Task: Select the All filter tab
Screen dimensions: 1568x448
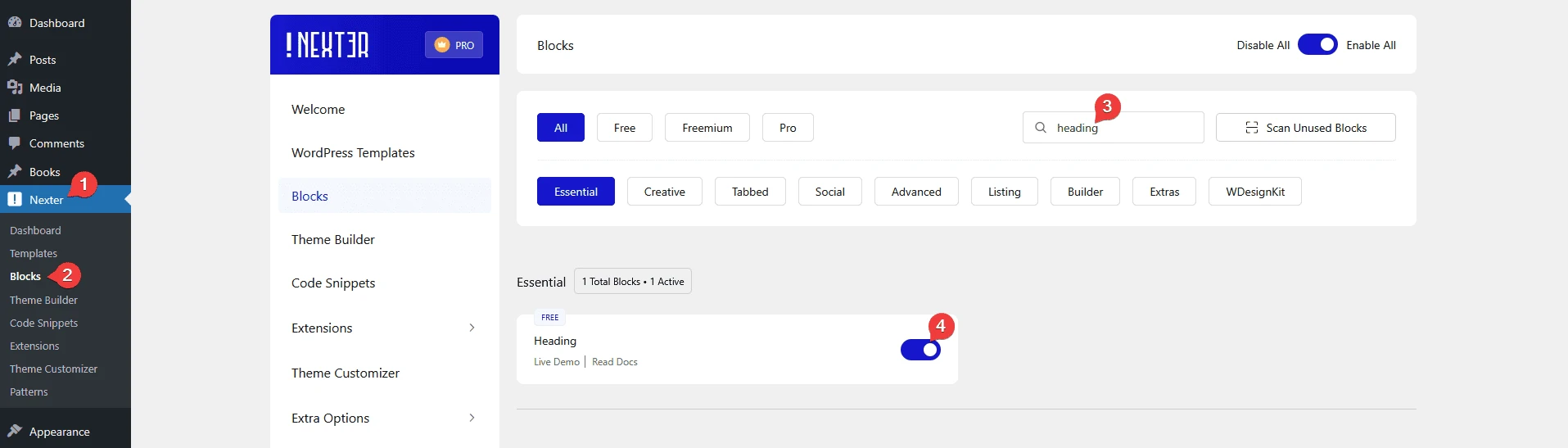Action: [561, 128]
